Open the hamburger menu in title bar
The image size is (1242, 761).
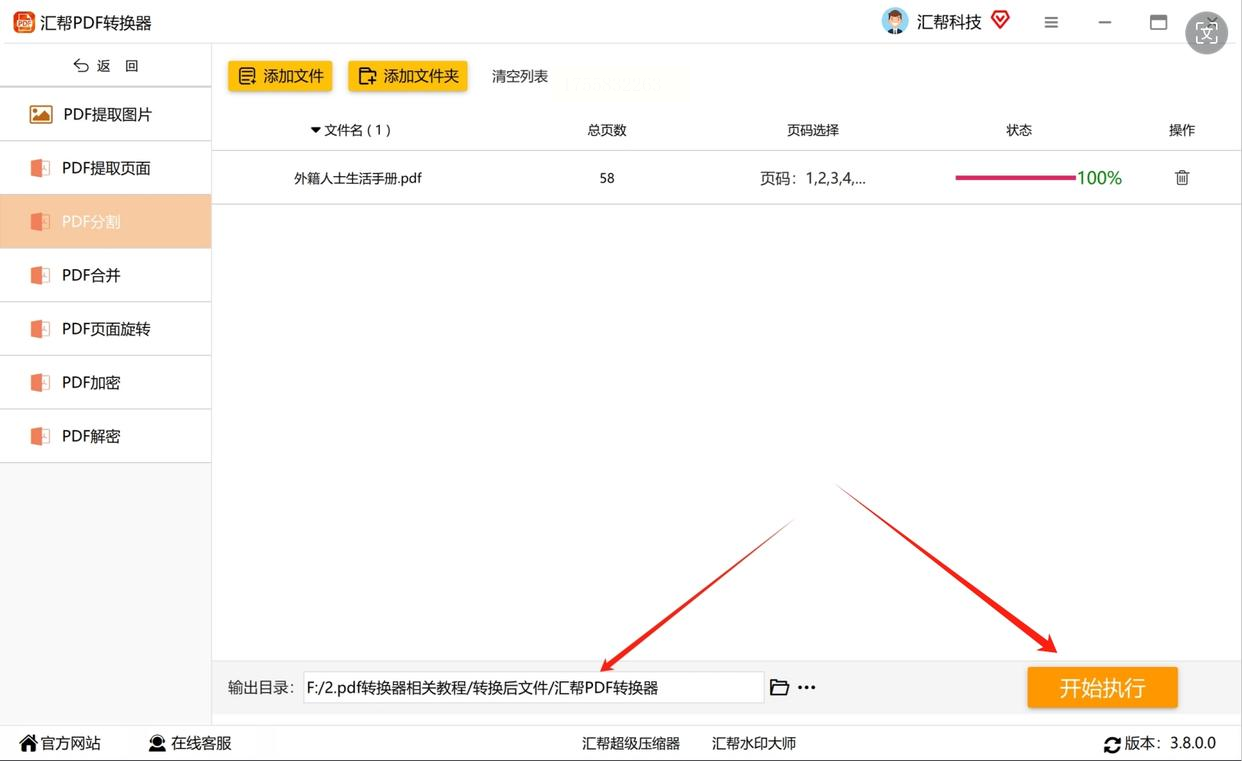[1051, 22]
